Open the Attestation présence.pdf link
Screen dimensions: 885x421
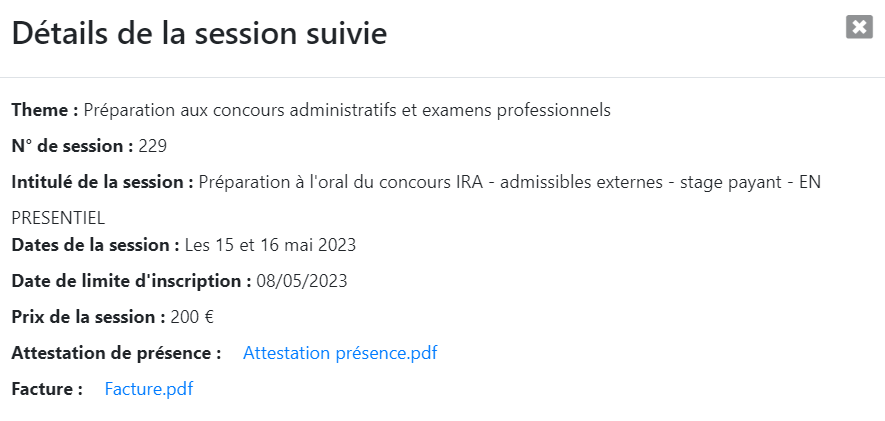pyautogui.click(x=340, y=353)
